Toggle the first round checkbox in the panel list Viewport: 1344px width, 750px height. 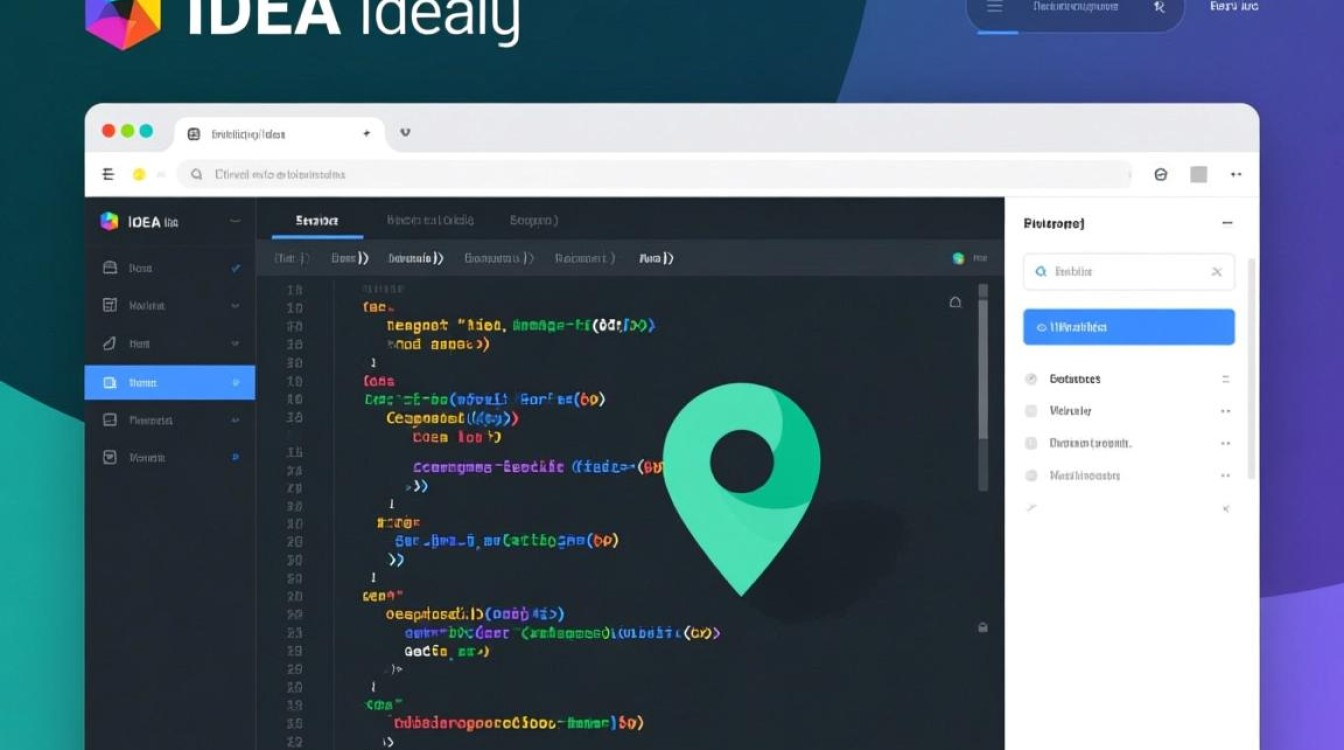1031,379
